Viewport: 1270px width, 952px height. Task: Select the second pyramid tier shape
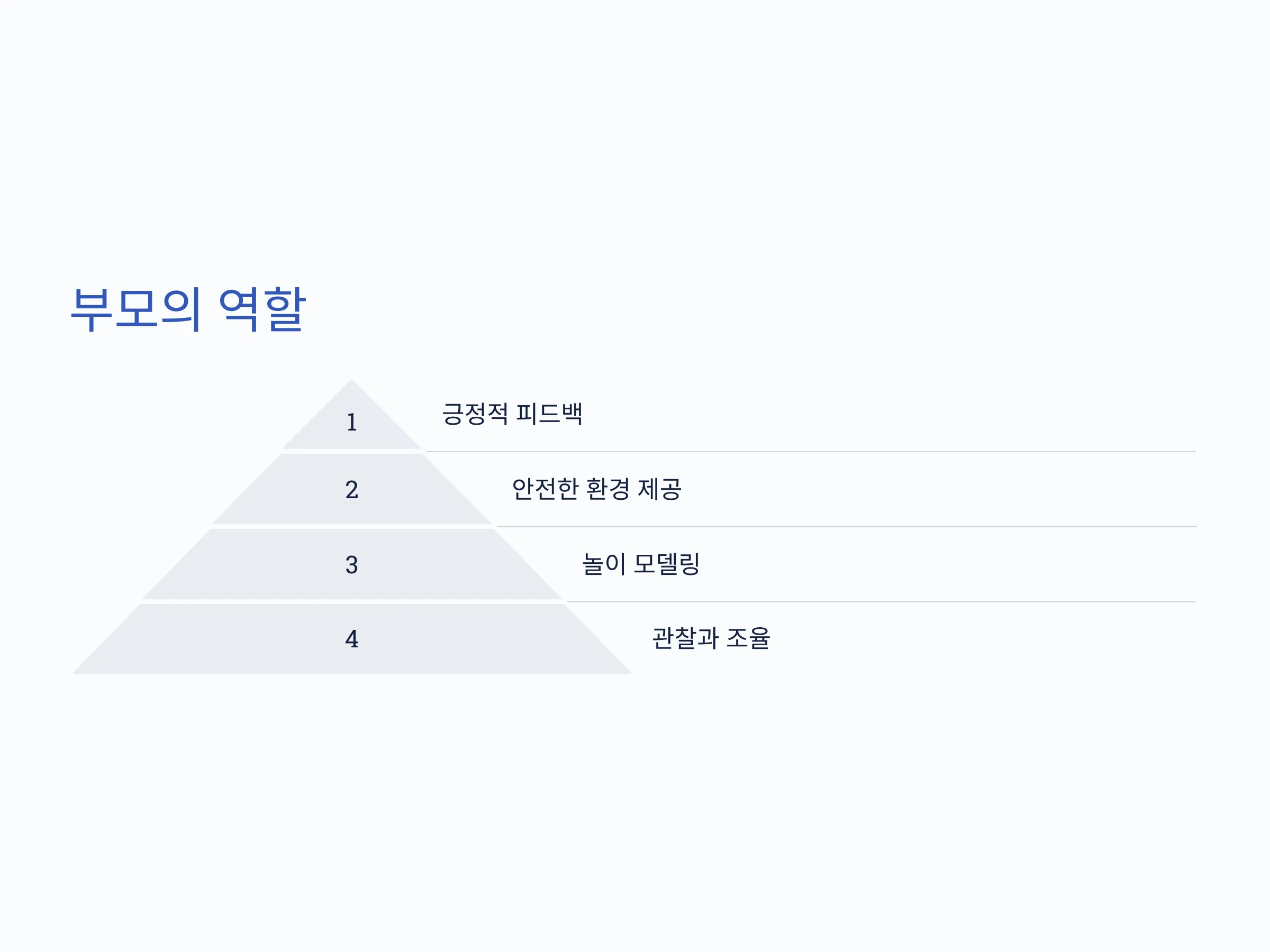(352, 489)
